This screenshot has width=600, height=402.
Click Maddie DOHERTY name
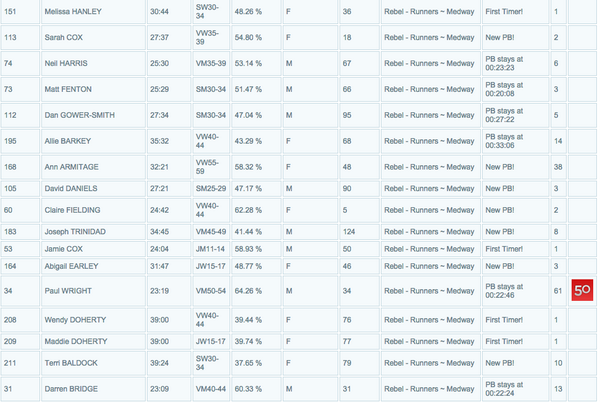coord(76,341)
